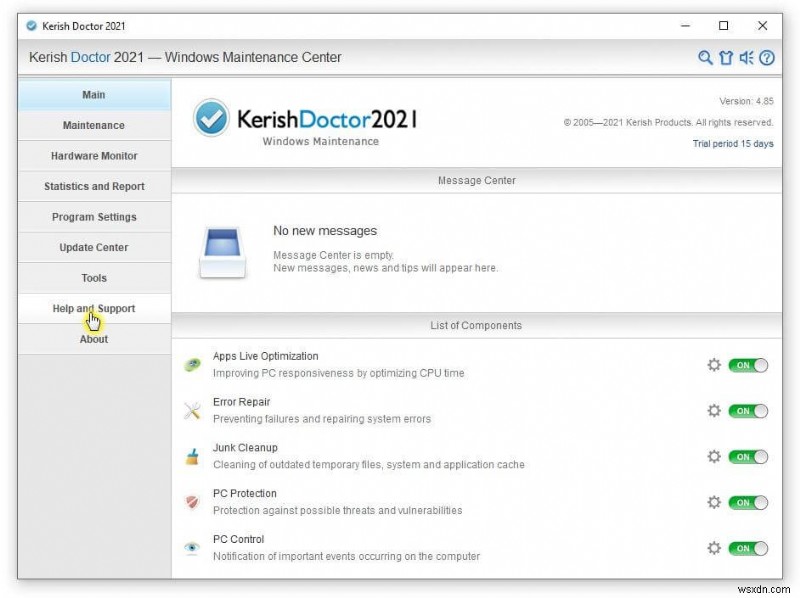
Task: Open the Hardware Monitor section
Action: [94, 156]
